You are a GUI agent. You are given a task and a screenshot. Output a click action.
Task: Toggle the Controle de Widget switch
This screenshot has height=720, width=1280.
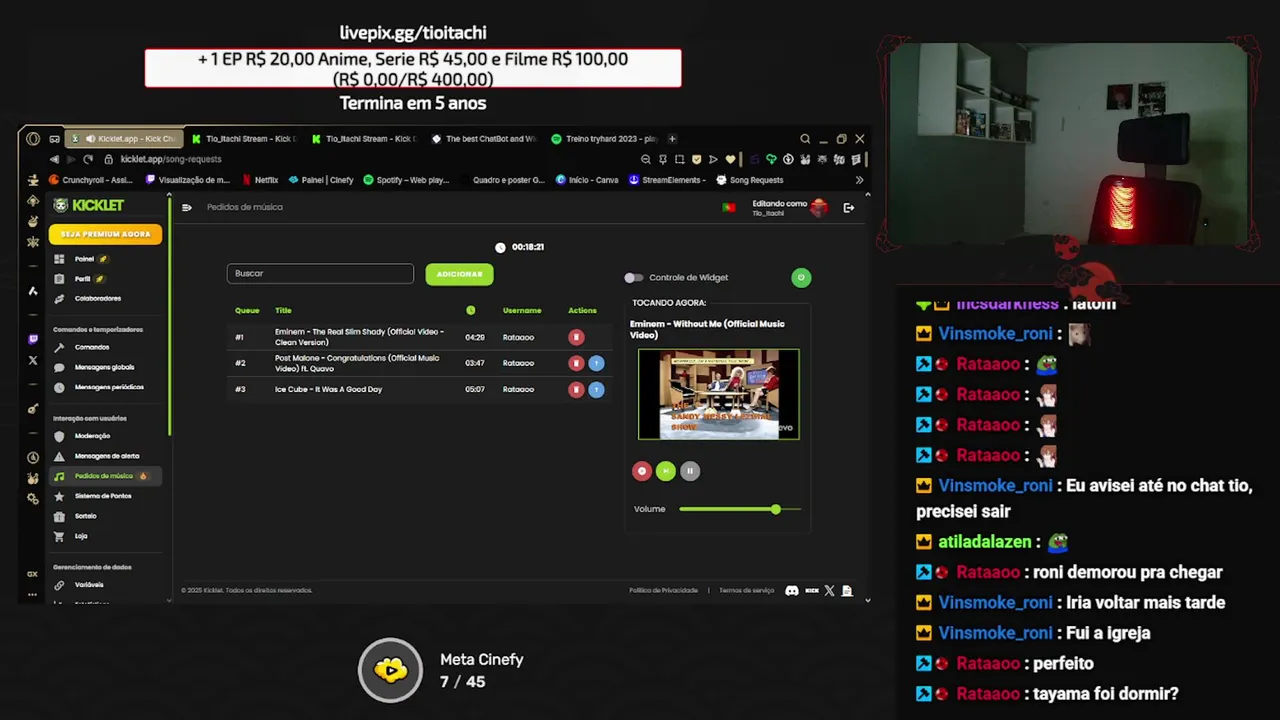[x=633, y=278]
